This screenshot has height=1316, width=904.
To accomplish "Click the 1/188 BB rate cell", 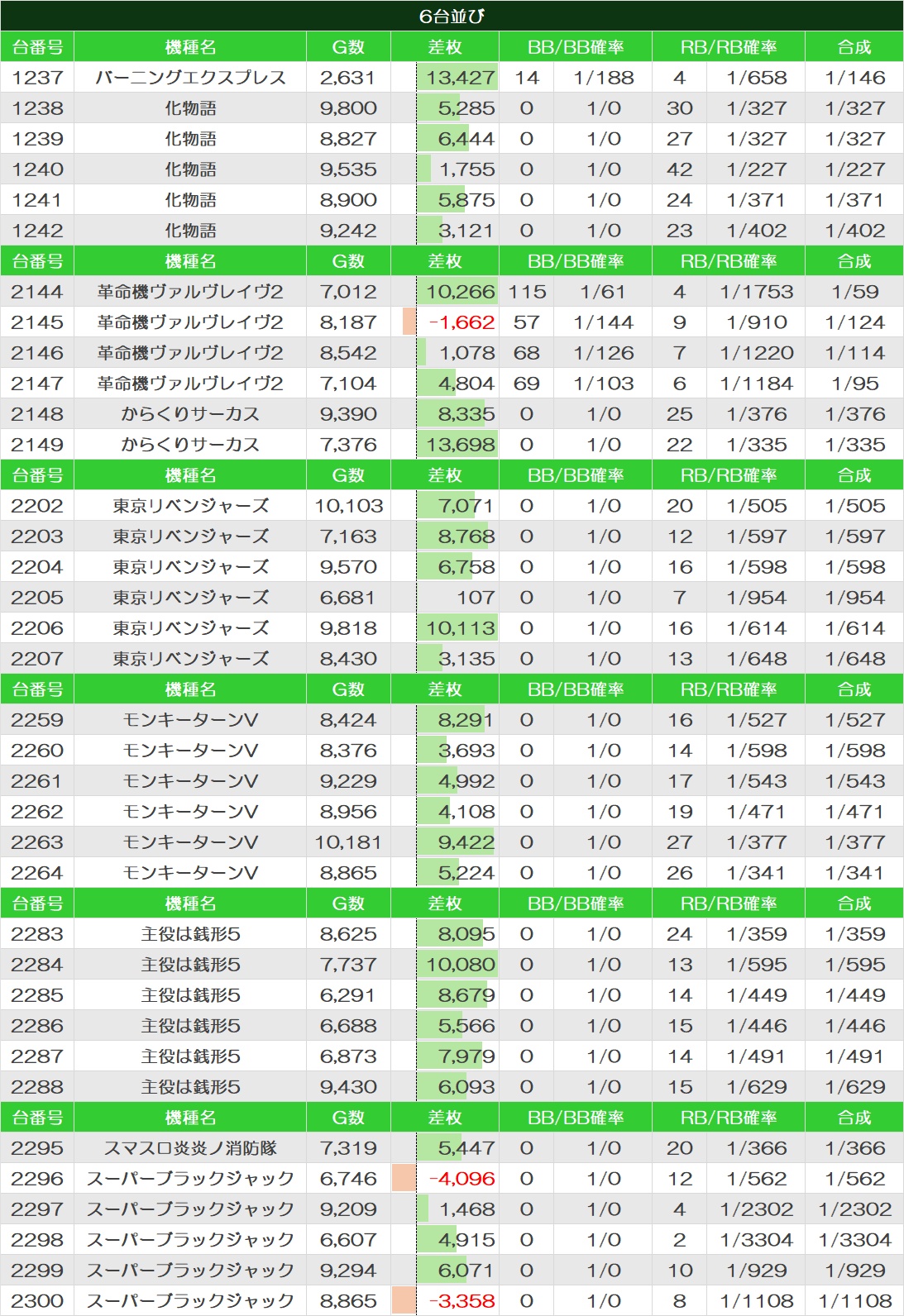I will 604,78.
